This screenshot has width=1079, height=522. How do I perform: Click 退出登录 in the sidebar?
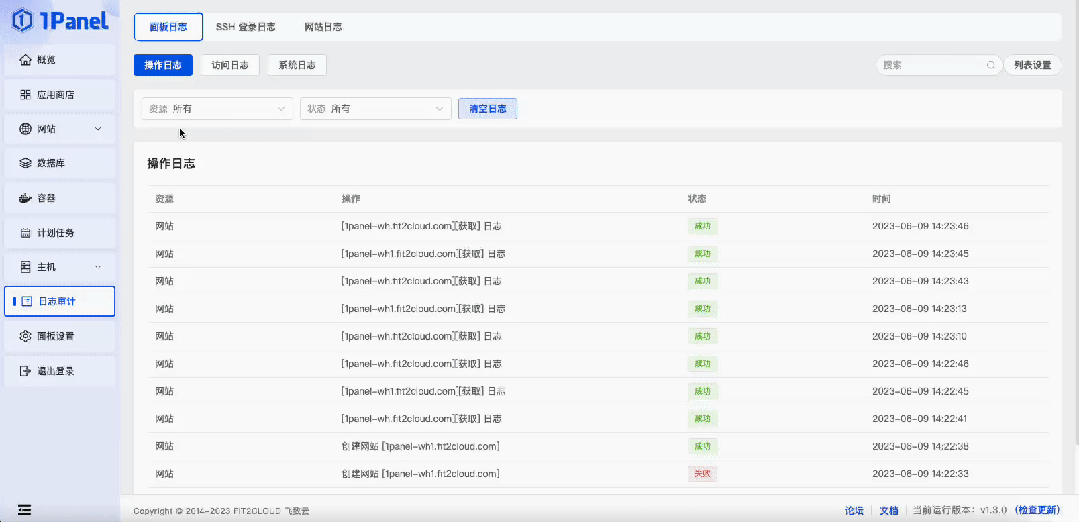tap(59, 371)
